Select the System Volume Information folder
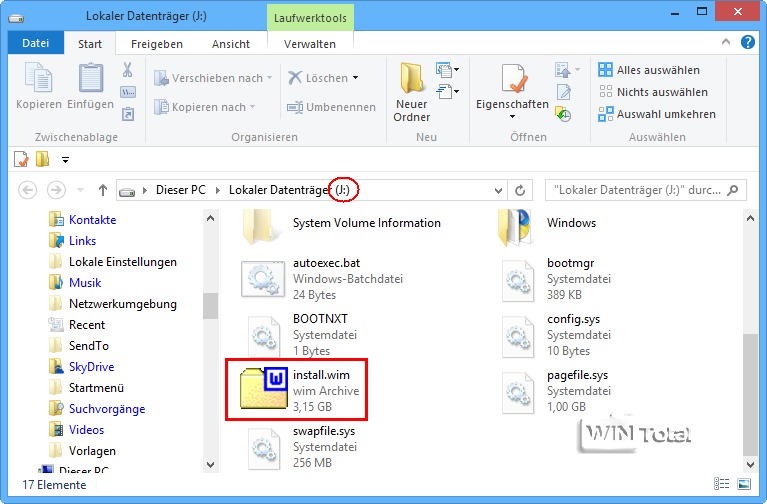767x504 pixels. (342, 225)
